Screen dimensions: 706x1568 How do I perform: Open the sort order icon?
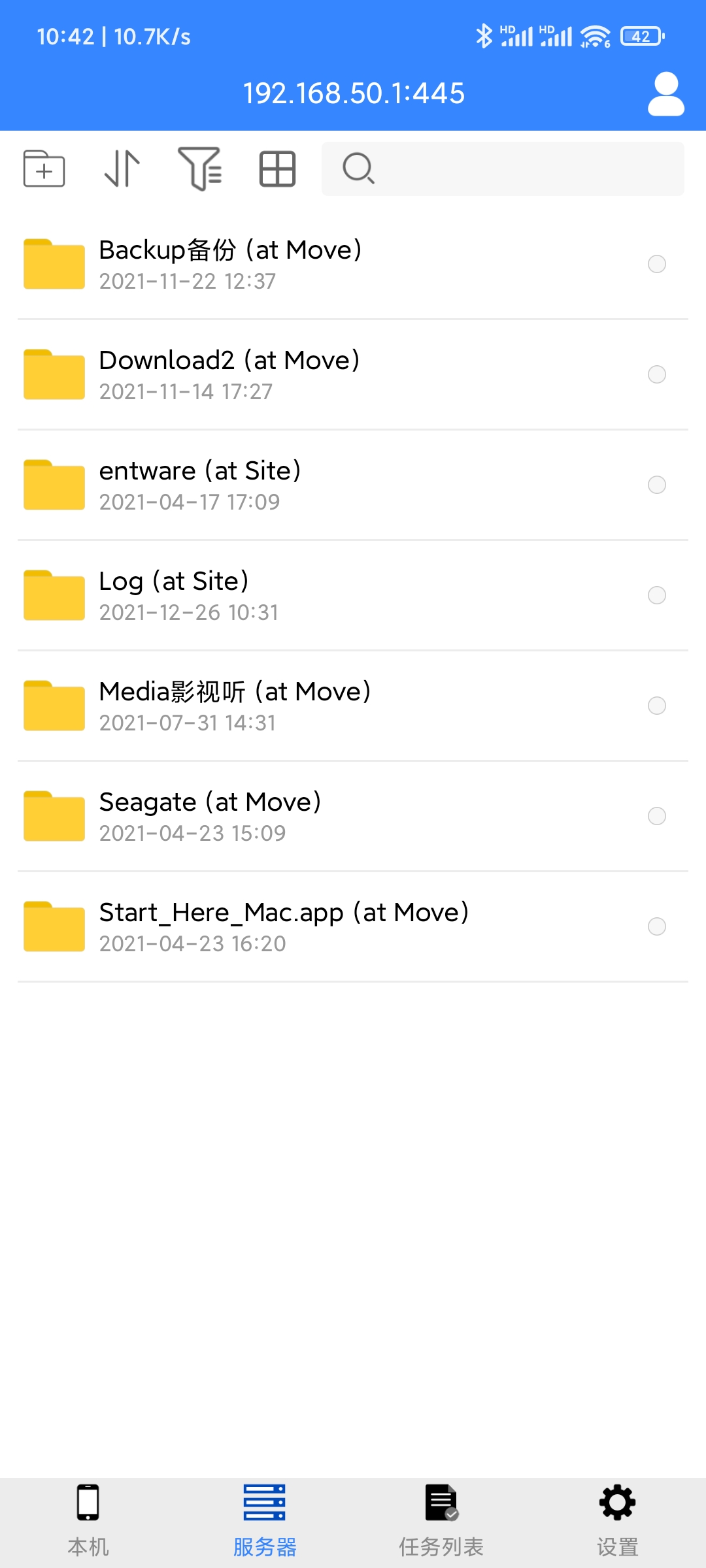[x=122, y=169]
